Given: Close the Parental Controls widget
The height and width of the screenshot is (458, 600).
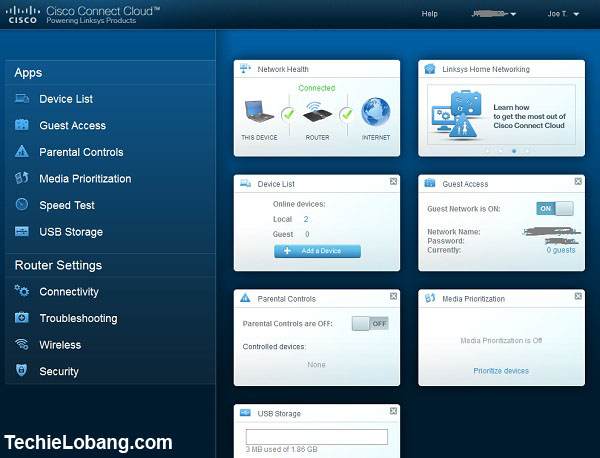Looking at the screenshot, I should [x=393, y=296].
